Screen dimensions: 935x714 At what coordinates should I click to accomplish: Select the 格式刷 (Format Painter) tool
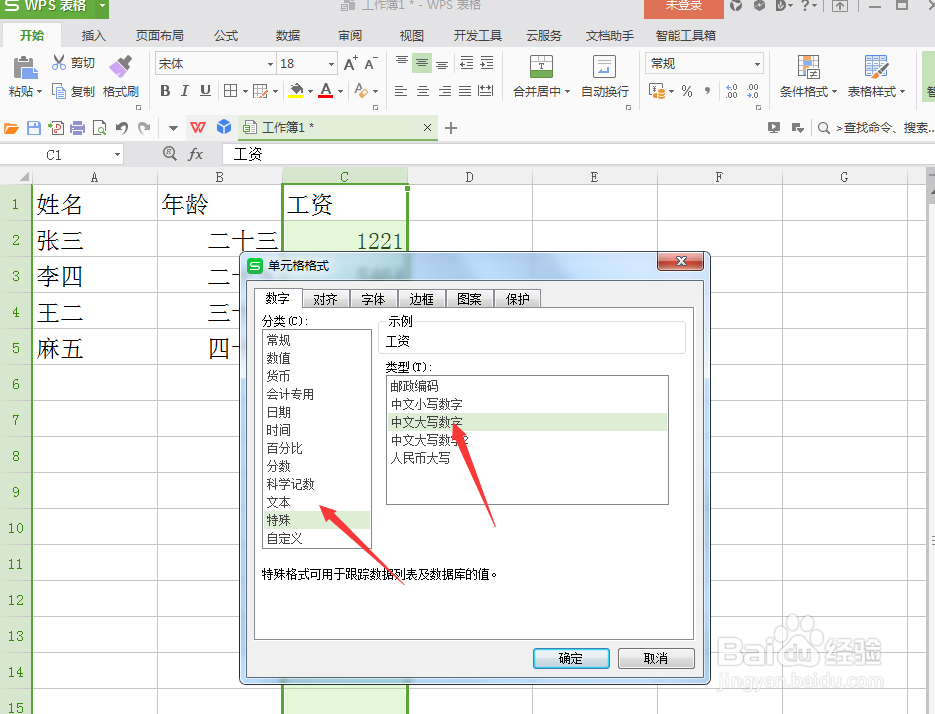click(120, 76)
